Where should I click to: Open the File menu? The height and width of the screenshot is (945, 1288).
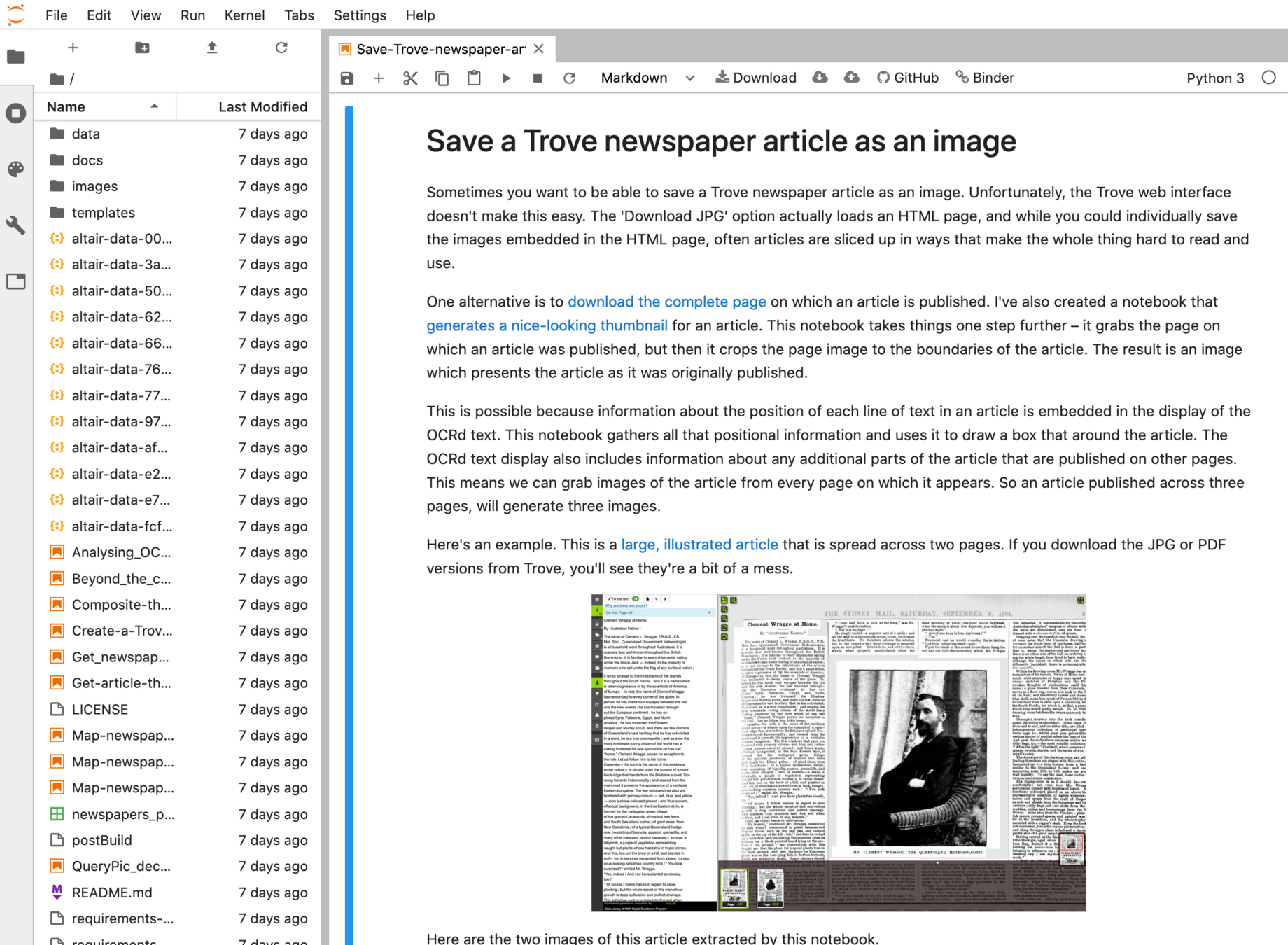click(x=56, y=15)
